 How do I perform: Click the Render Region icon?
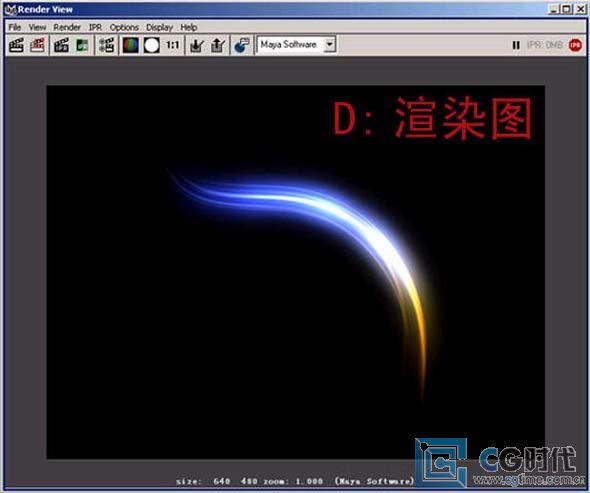coord(37,45)
